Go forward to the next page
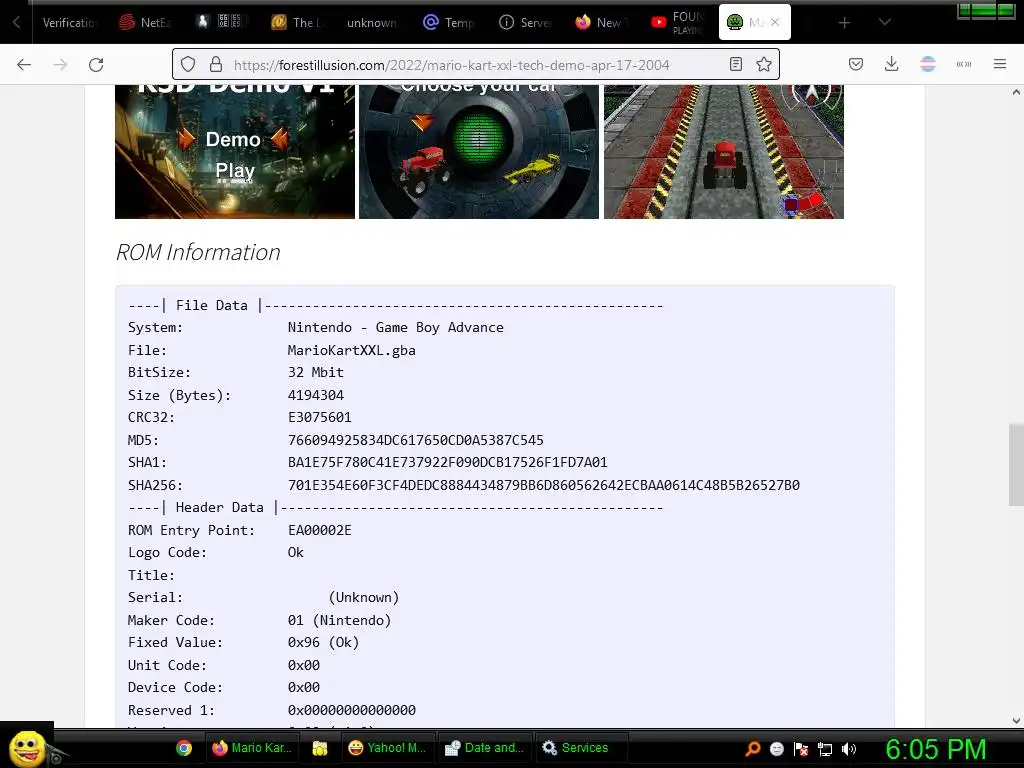This screenshot has height=768, width=1024. click(x=60, y=65)
